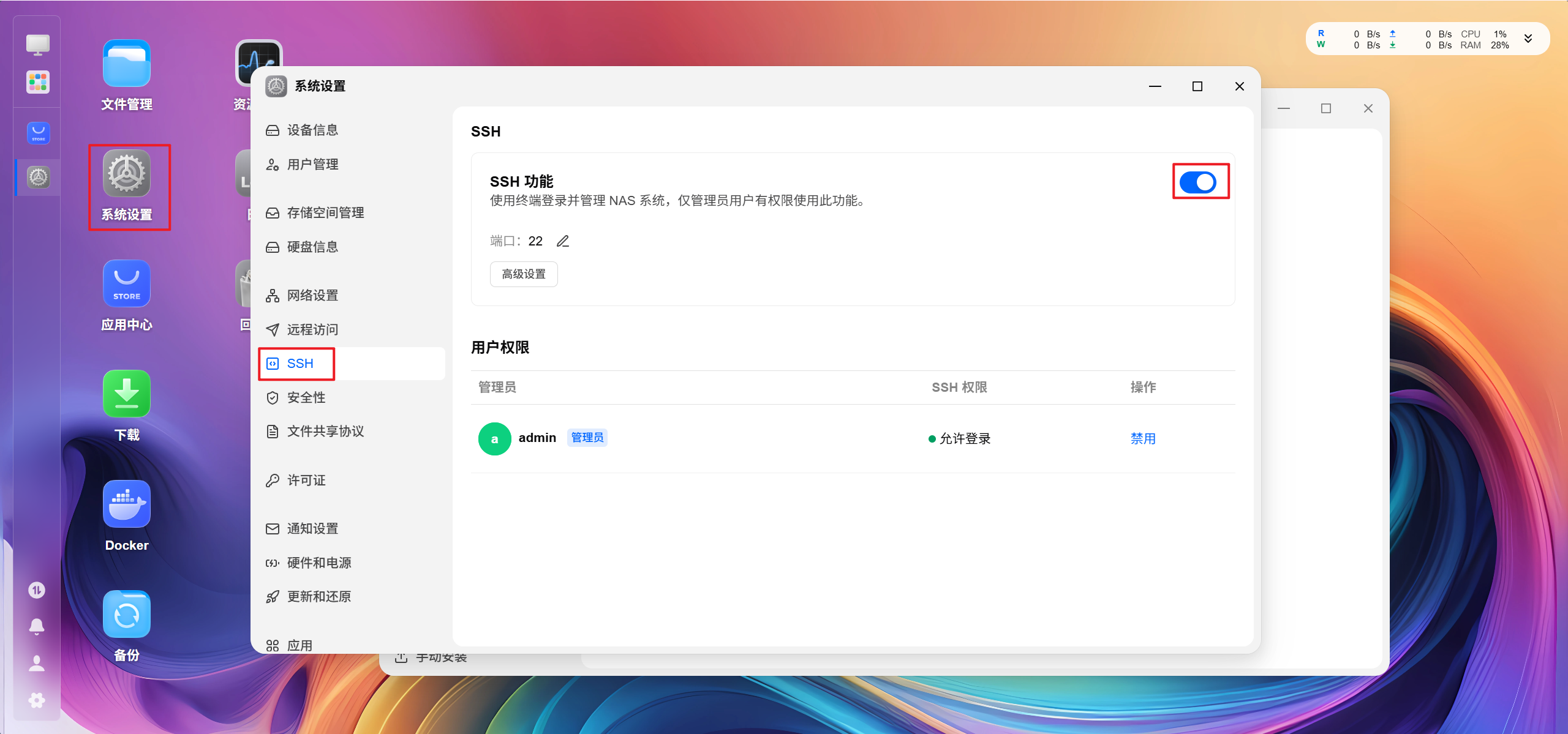This screenshot has width=1568, height=734.
Task: Open the app grid launcher in the dock
Action: [x=38, y=82]
